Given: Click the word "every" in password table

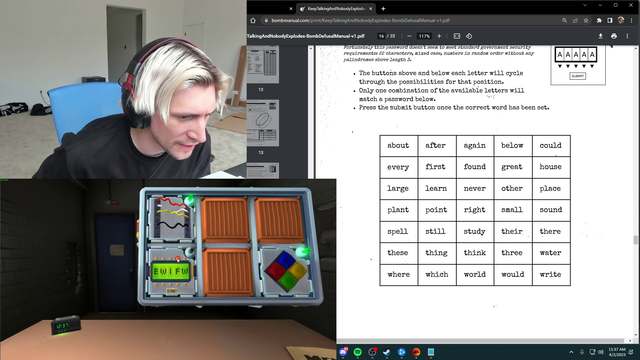Looking at the screenshot, I should pos(398,167).
